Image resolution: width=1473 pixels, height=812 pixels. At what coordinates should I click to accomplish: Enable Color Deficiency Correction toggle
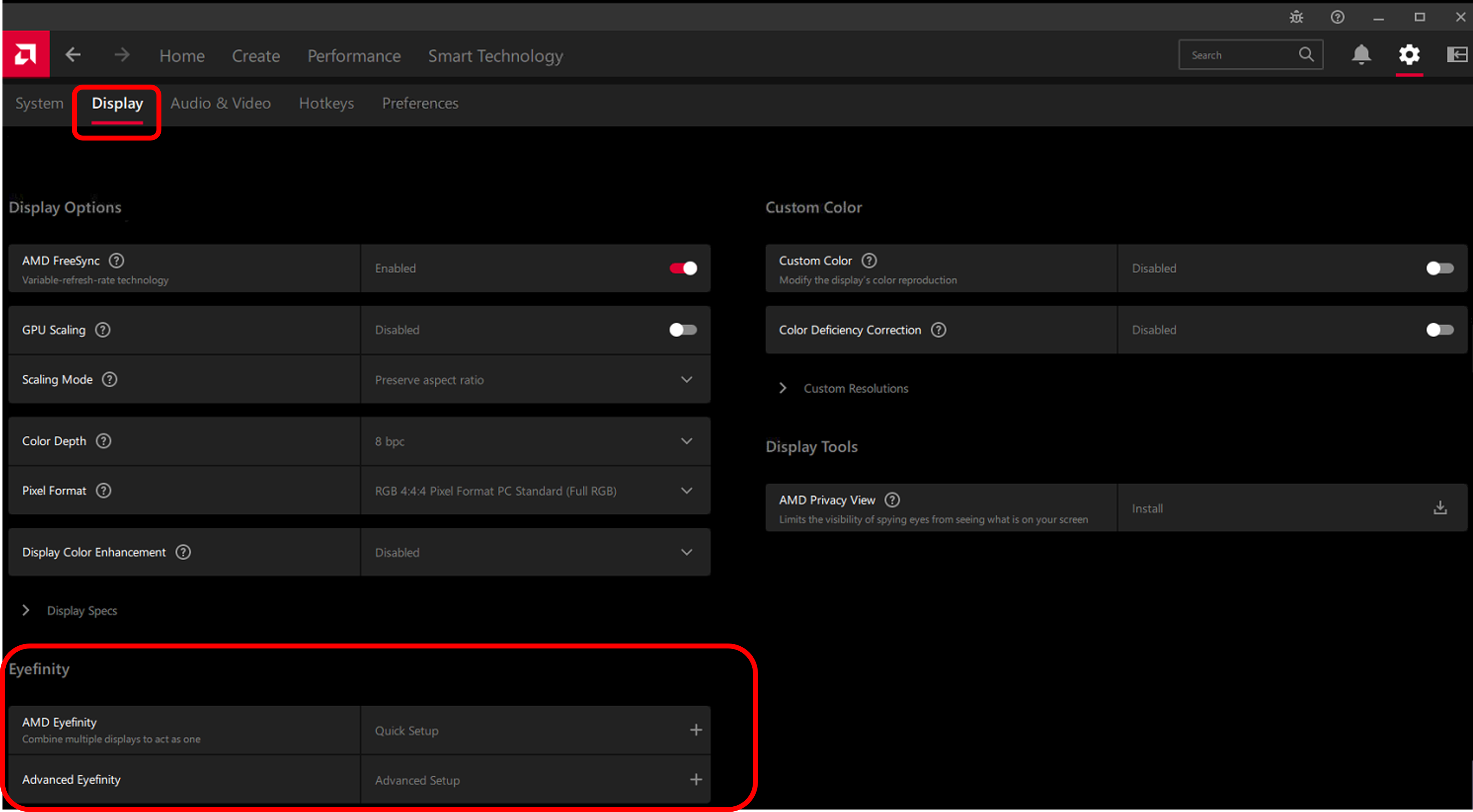[x=1440, y=330]
